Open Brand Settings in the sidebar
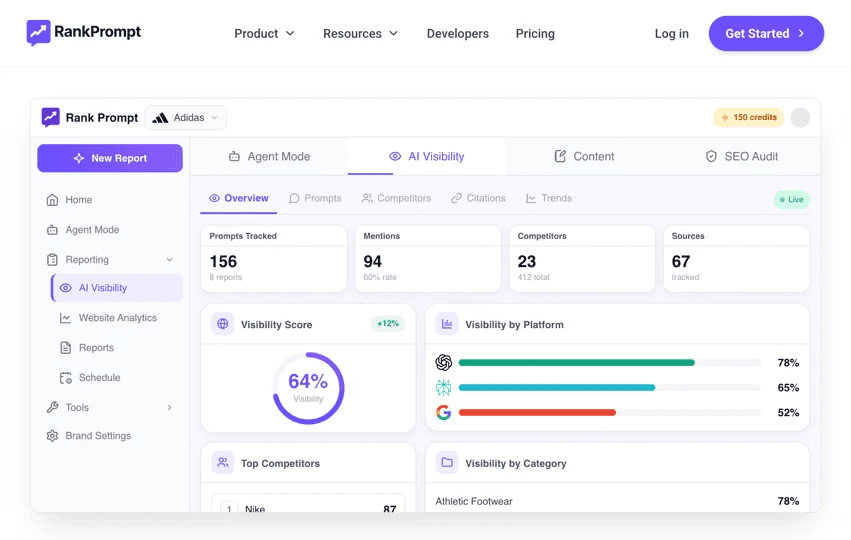The height and width of the screenshot is (540, 851). point(110,436)
